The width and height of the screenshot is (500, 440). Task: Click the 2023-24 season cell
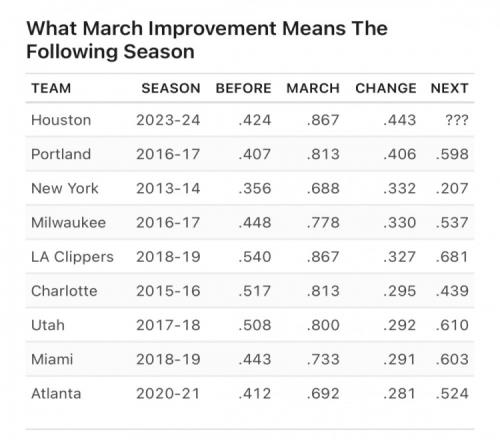point(168,120)
